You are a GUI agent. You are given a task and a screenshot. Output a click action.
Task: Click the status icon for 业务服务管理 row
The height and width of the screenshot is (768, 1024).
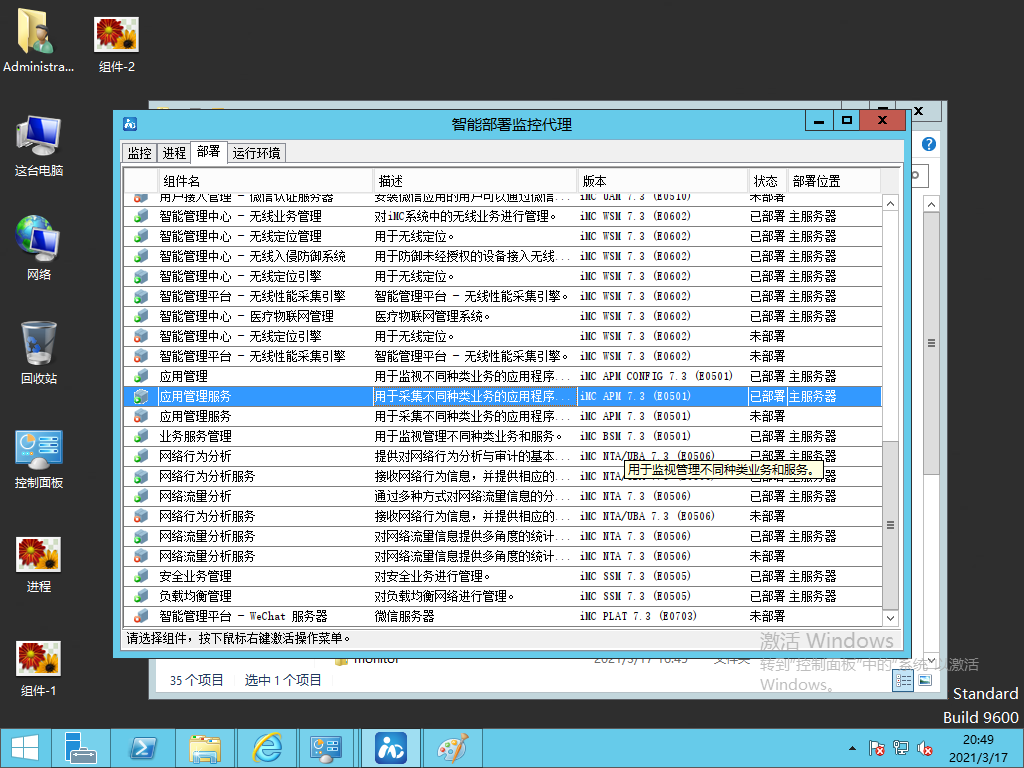pyautogui.click(x=140, y=436)
